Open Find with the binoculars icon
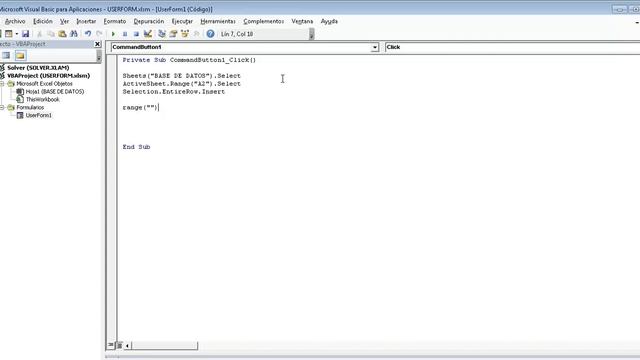Image resolution: width=640 pixels, height=360 pixels. tap(73, 34)
